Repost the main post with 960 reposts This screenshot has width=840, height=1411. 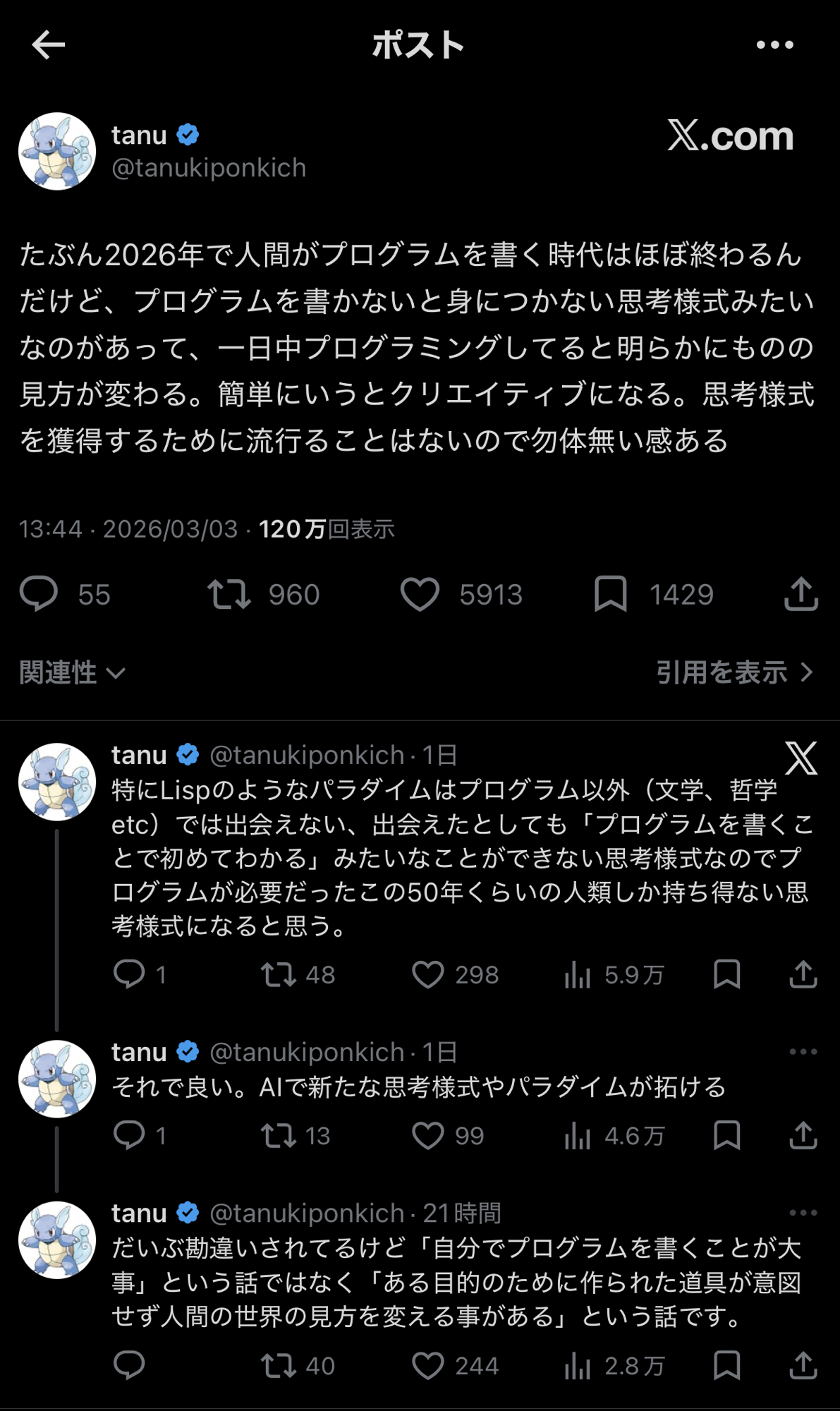click(229, 594)
